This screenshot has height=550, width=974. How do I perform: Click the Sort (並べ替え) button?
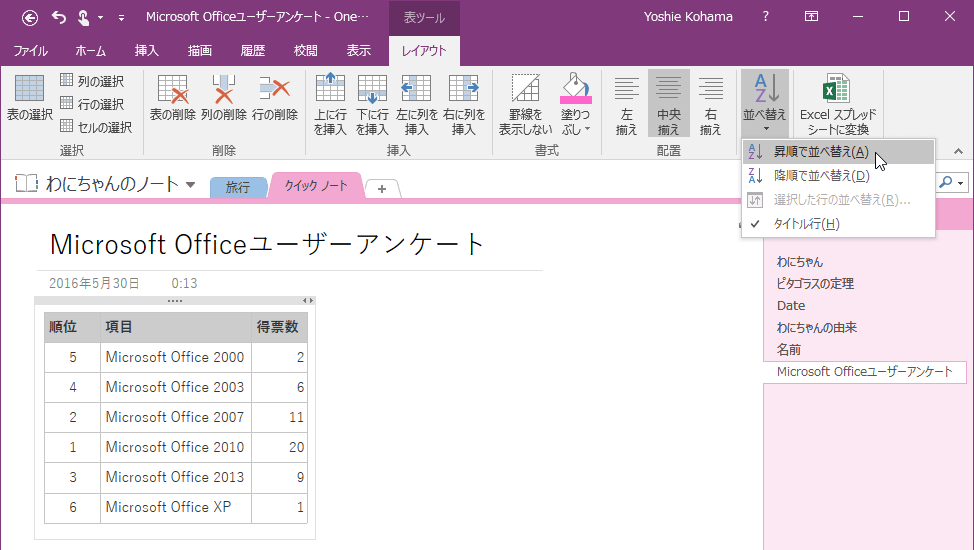[765, 103]
